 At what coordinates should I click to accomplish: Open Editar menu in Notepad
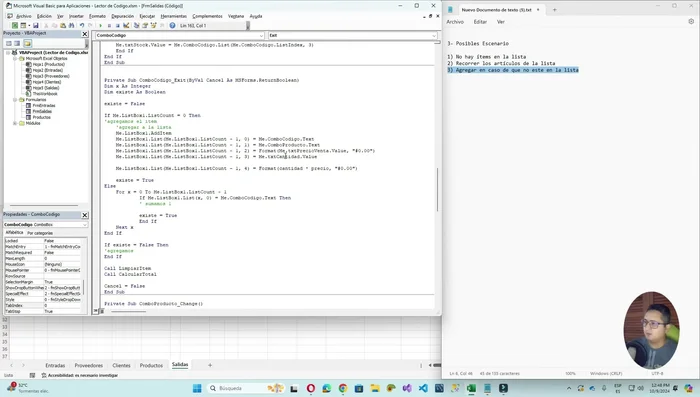coord(480,22)
